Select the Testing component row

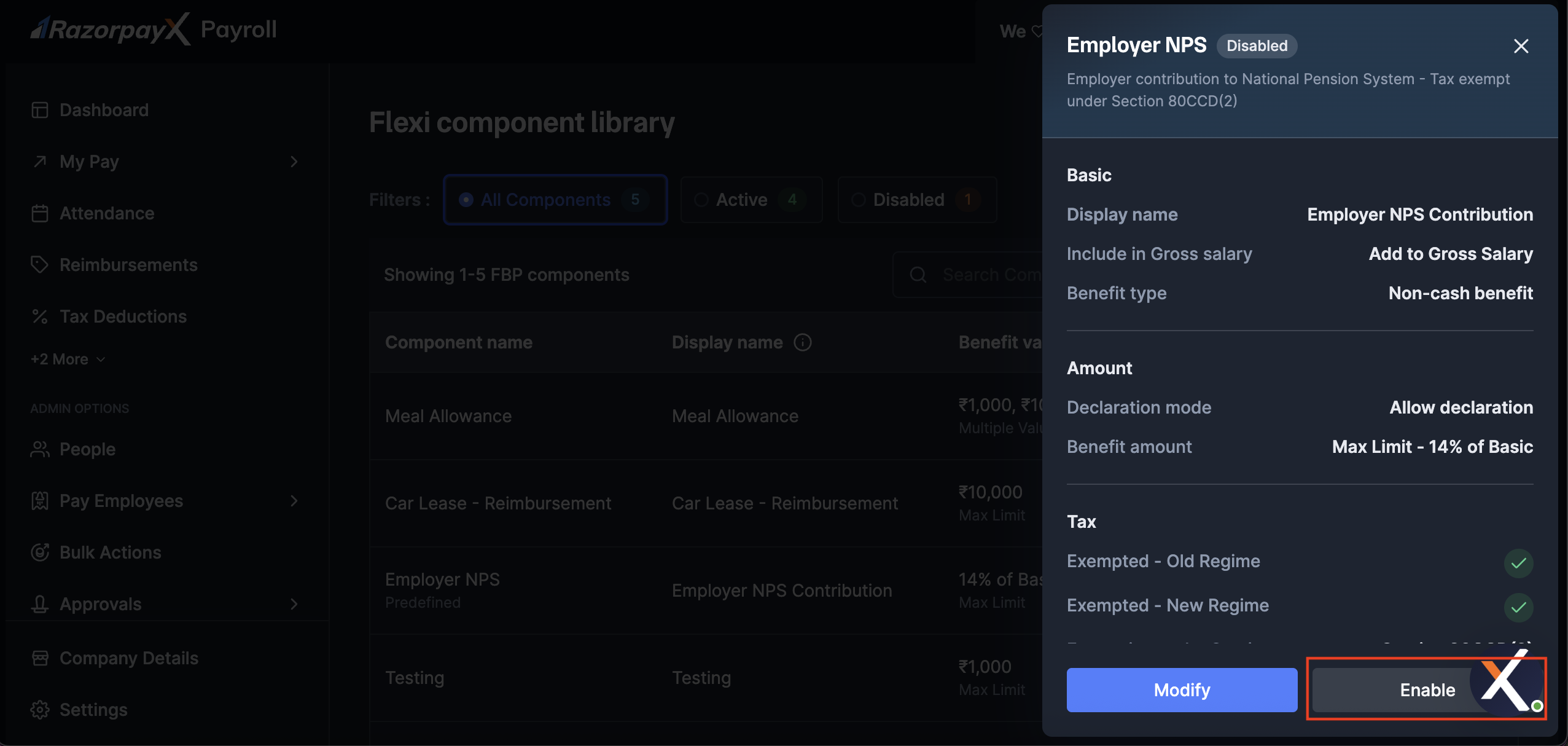pyautogui.click(x=706, y=678)
